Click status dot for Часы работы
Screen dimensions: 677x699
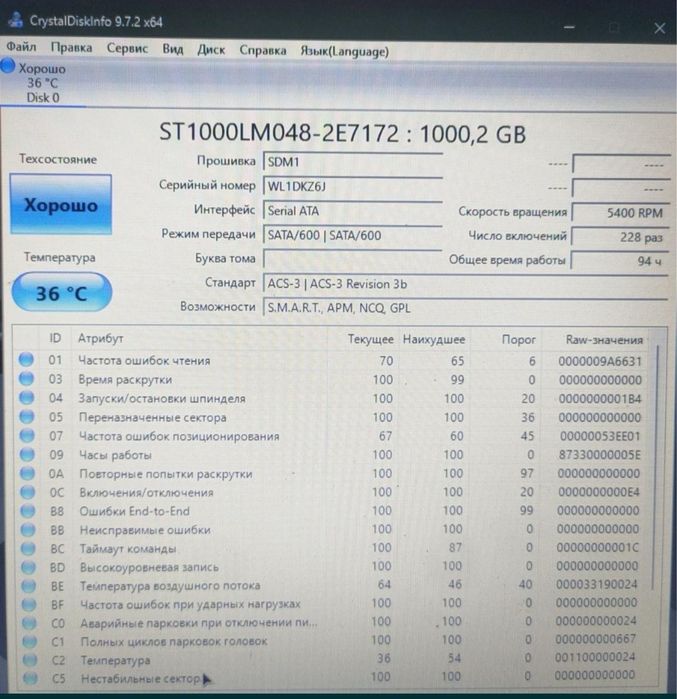[x=27, y=454]
